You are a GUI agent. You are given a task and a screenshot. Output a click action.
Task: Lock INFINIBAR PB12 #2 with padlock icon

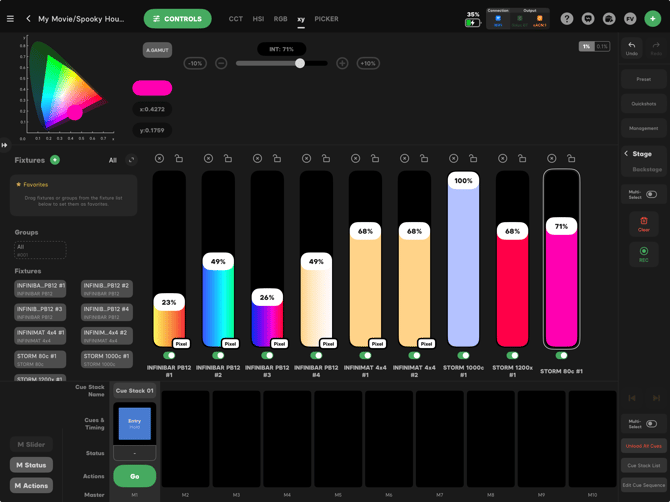[228, 159]
